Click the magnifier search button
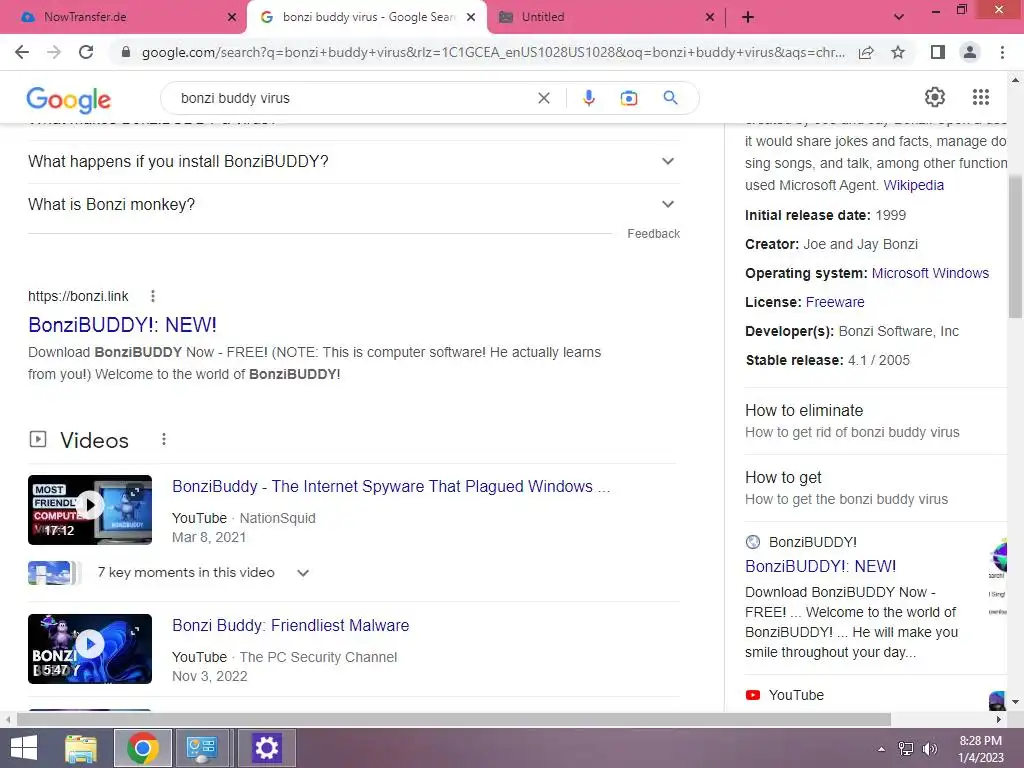This screenshot has width=1024, height=768. coord(670,98)
